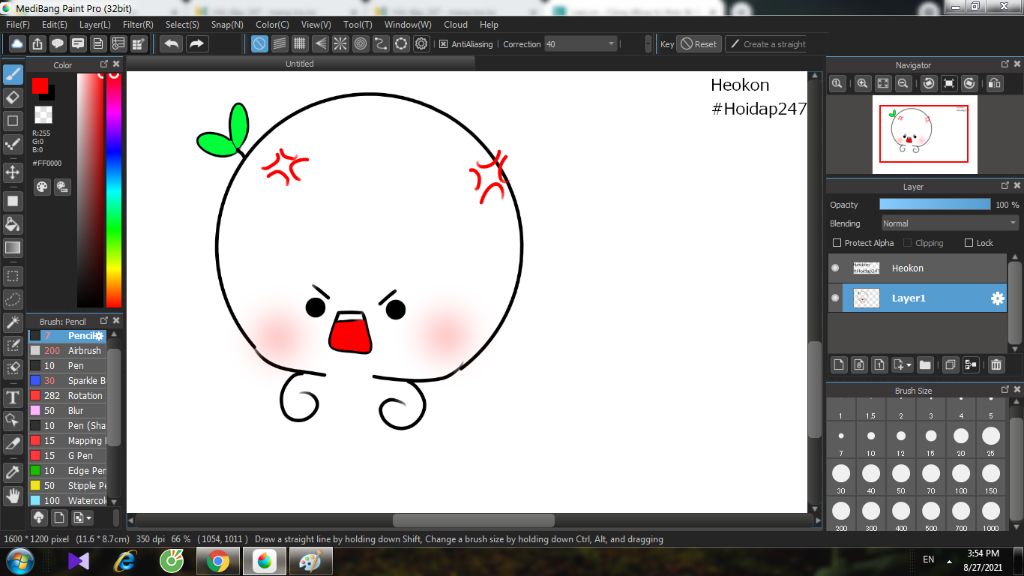This screenshot has height=576, width=1024.
Task: Click the Undo arrow
Action: [172, 44]
